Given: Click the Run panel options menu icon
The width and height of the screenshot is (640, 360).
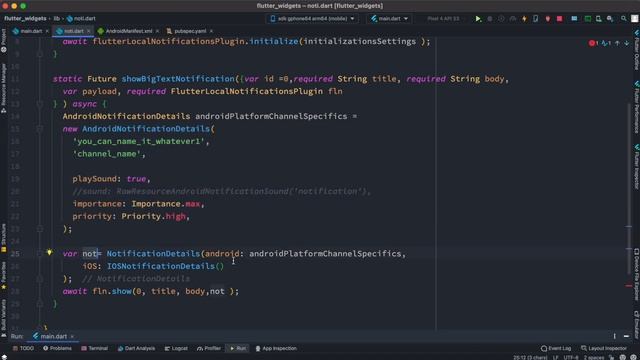Looking at the screenshot, I should [x=614, y=336].
